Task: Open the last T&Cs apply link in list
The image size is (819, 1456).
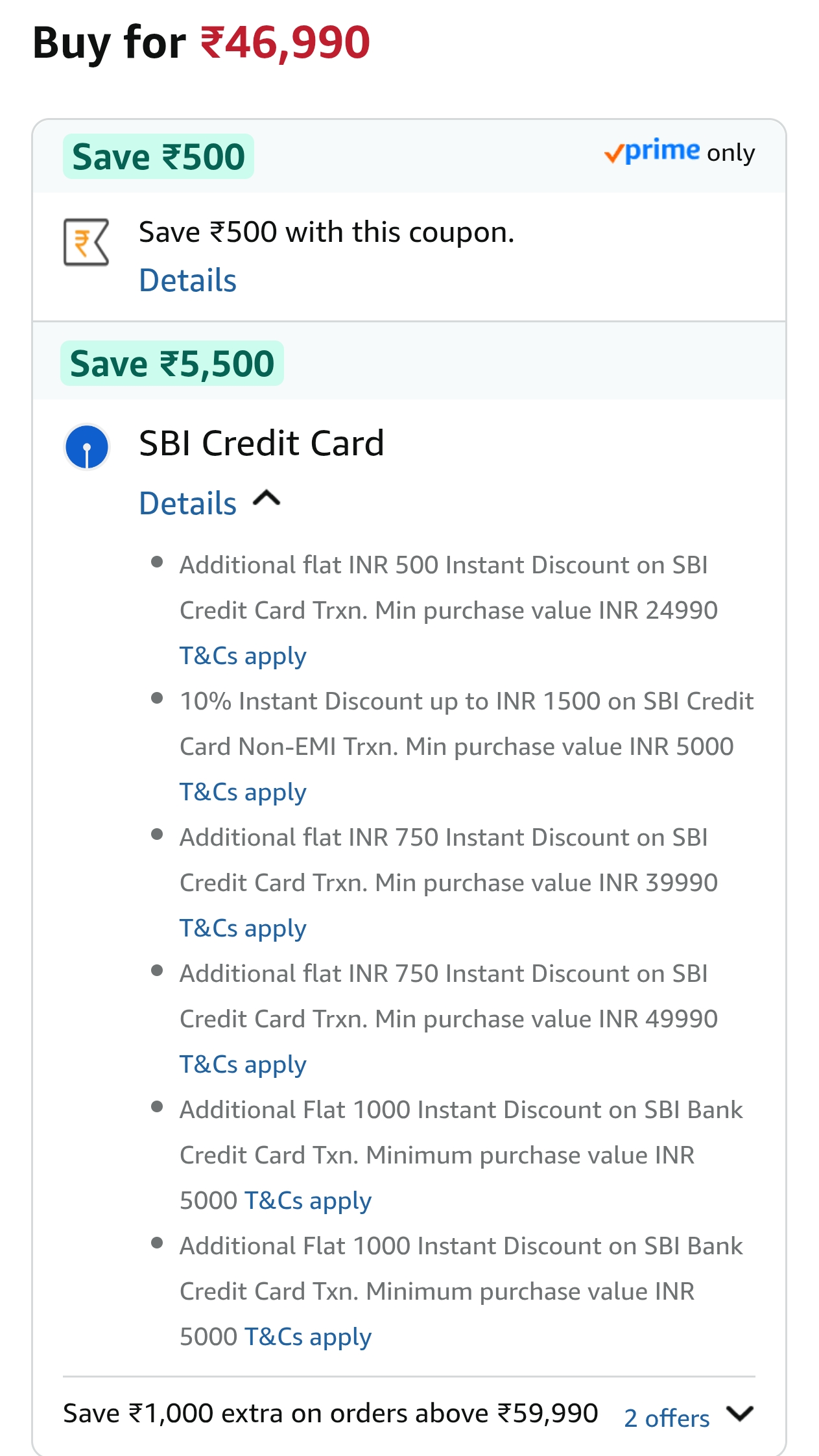Action: [x=307, y=1337]
